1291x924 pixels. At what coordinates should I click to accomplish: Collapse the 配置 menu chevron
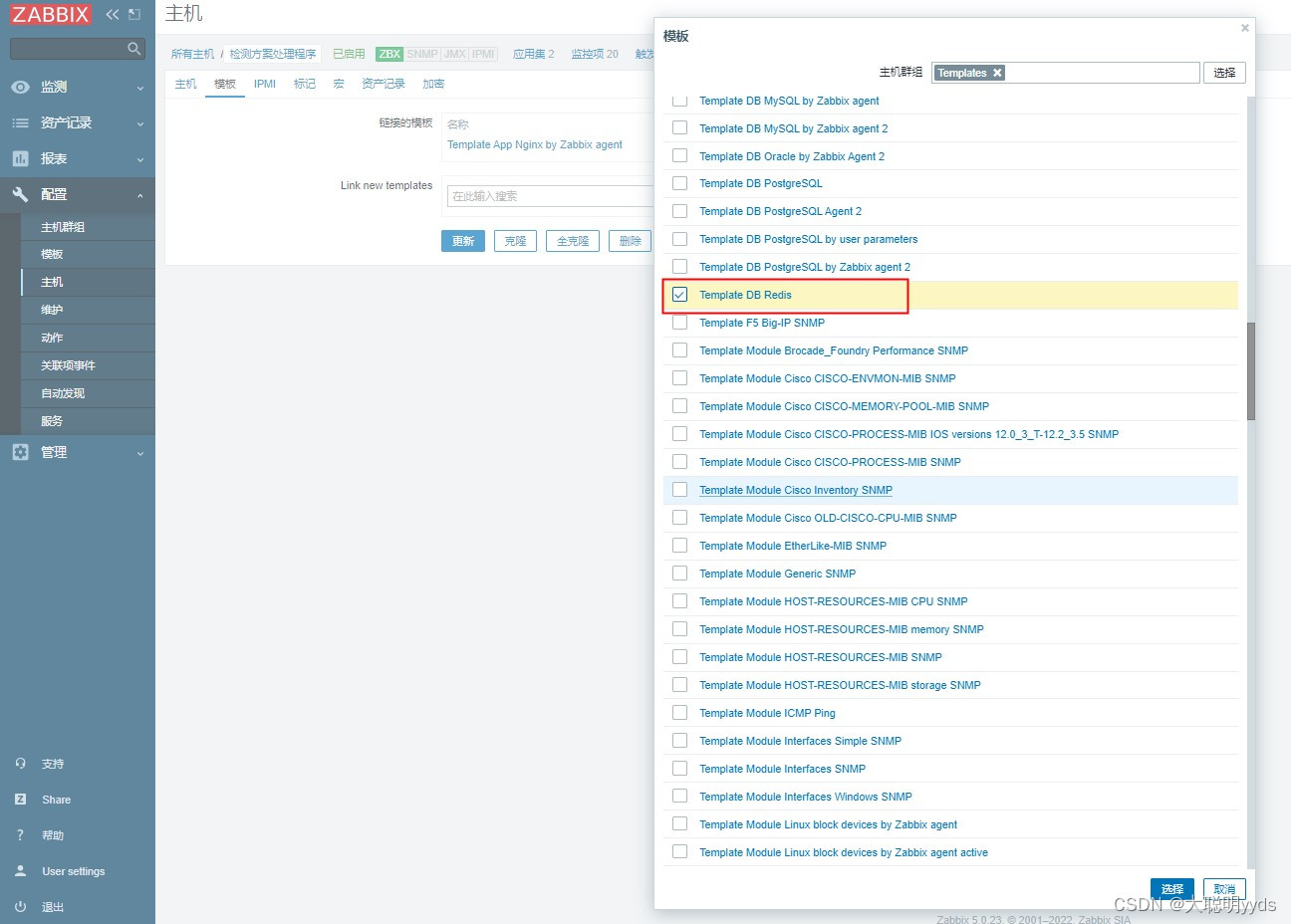[139, 195]
